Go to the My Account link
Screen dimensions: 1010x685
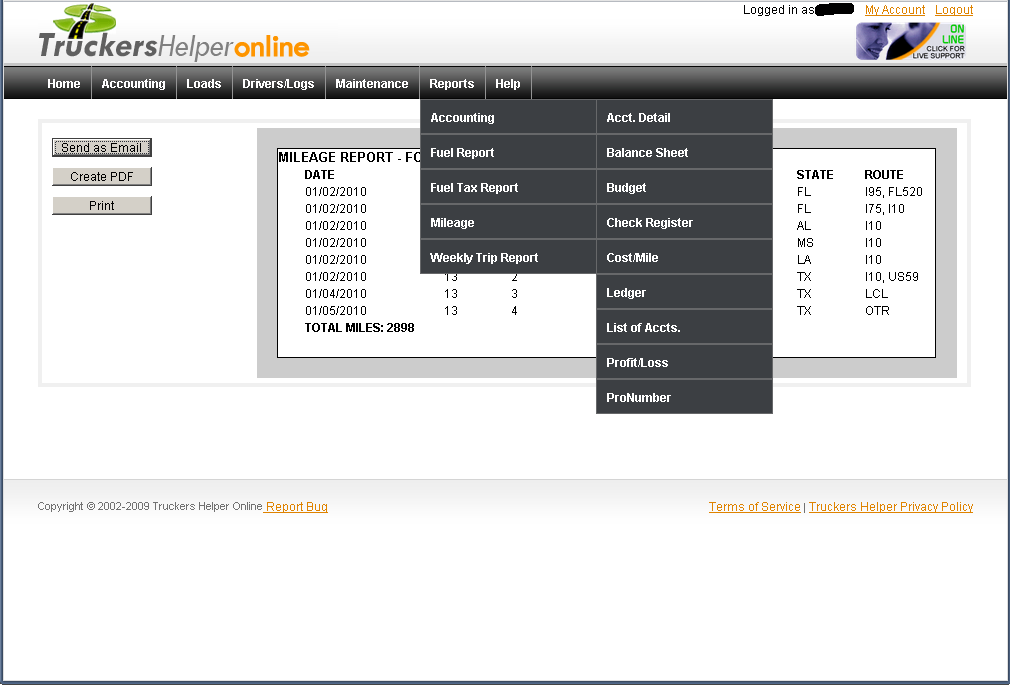pyautogui.click(x=895, y=10)
